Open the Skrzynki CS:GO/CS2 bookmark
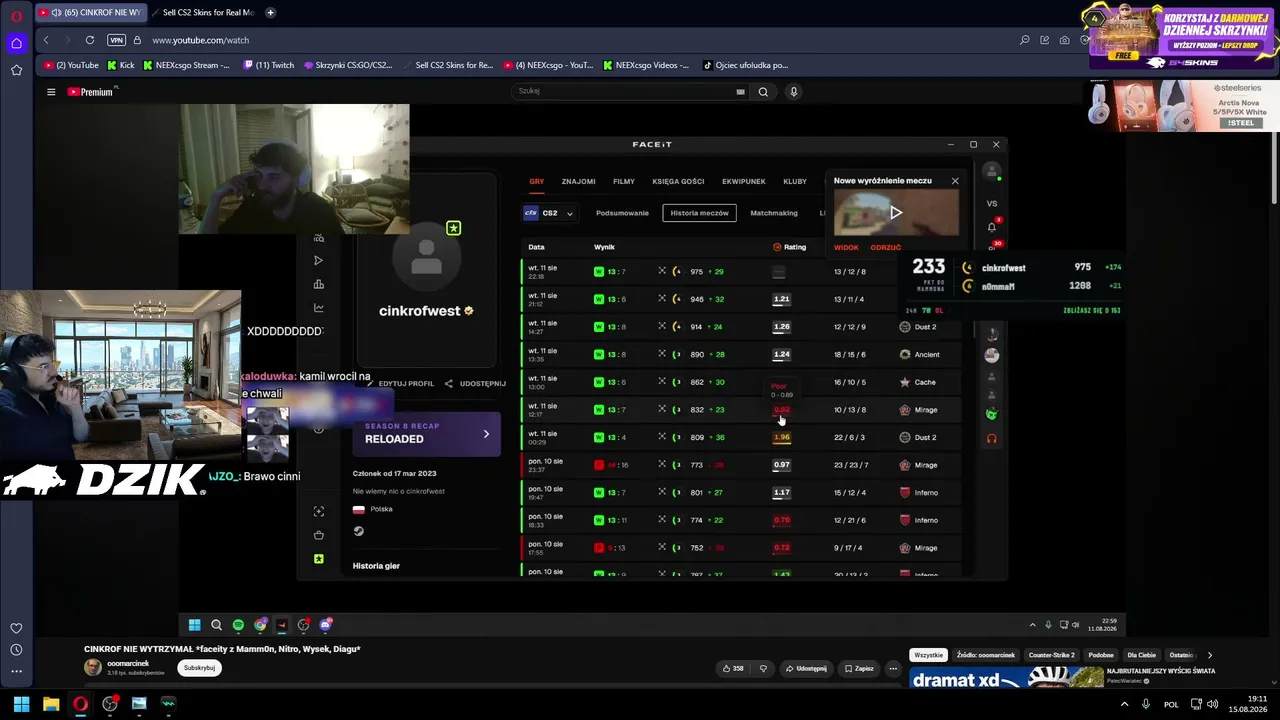 (x=347, y=65)
